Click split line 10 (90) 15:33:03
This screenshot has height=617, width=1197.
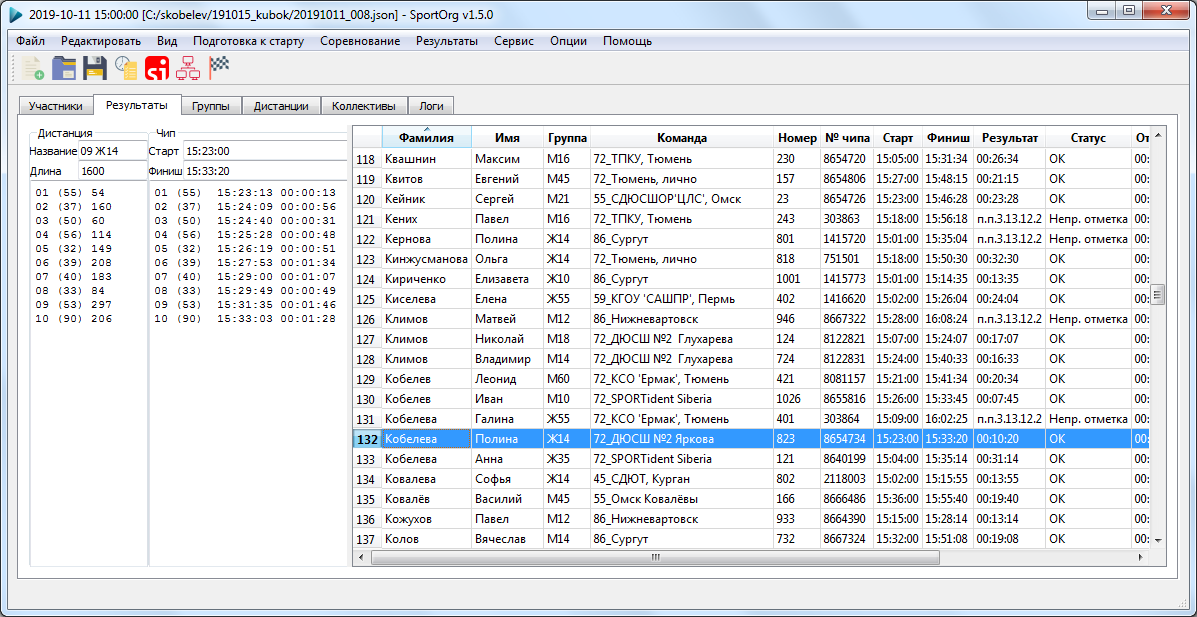point(244,318)
